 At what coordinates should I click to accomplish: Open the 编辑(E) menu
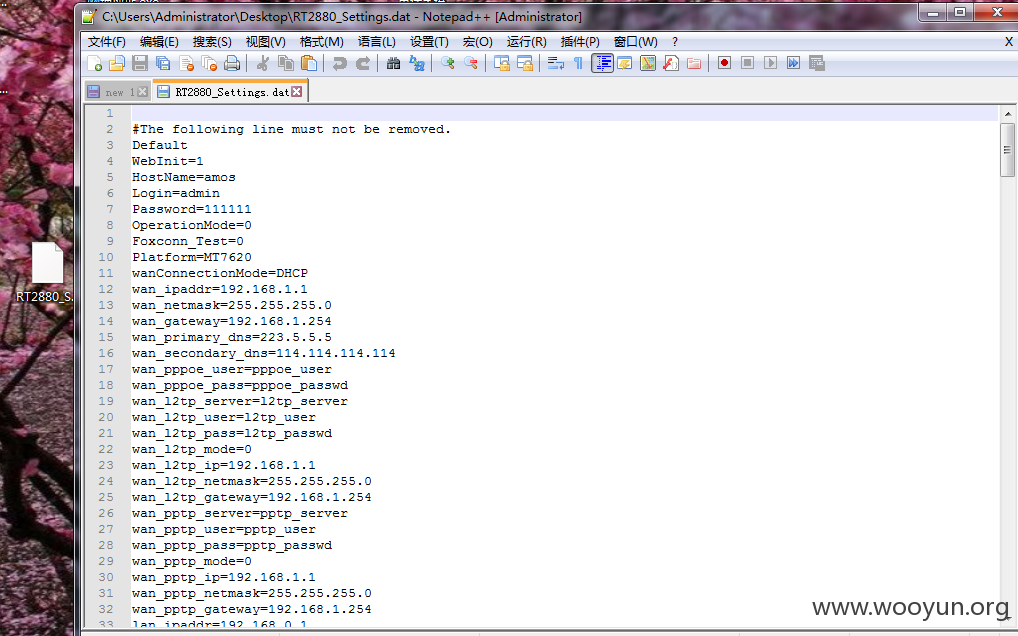(x=159, y=42)
